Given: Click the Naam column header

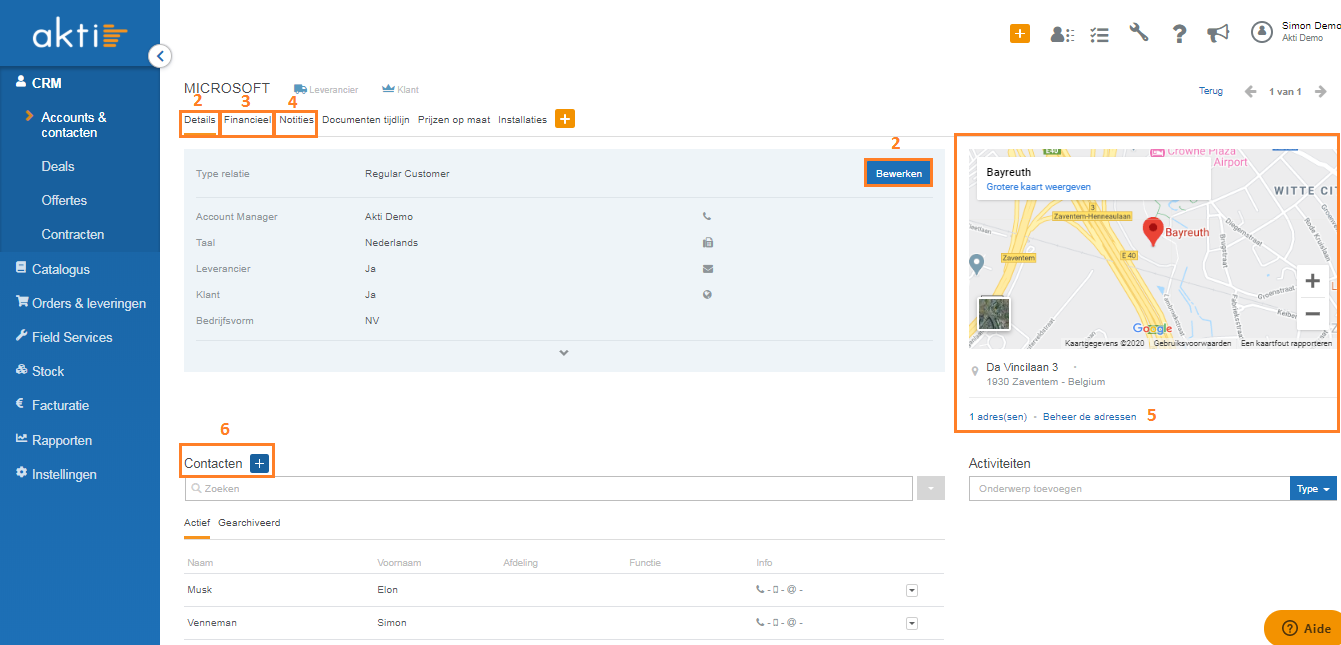Looking at the screenshot, I should click(200, 563).
